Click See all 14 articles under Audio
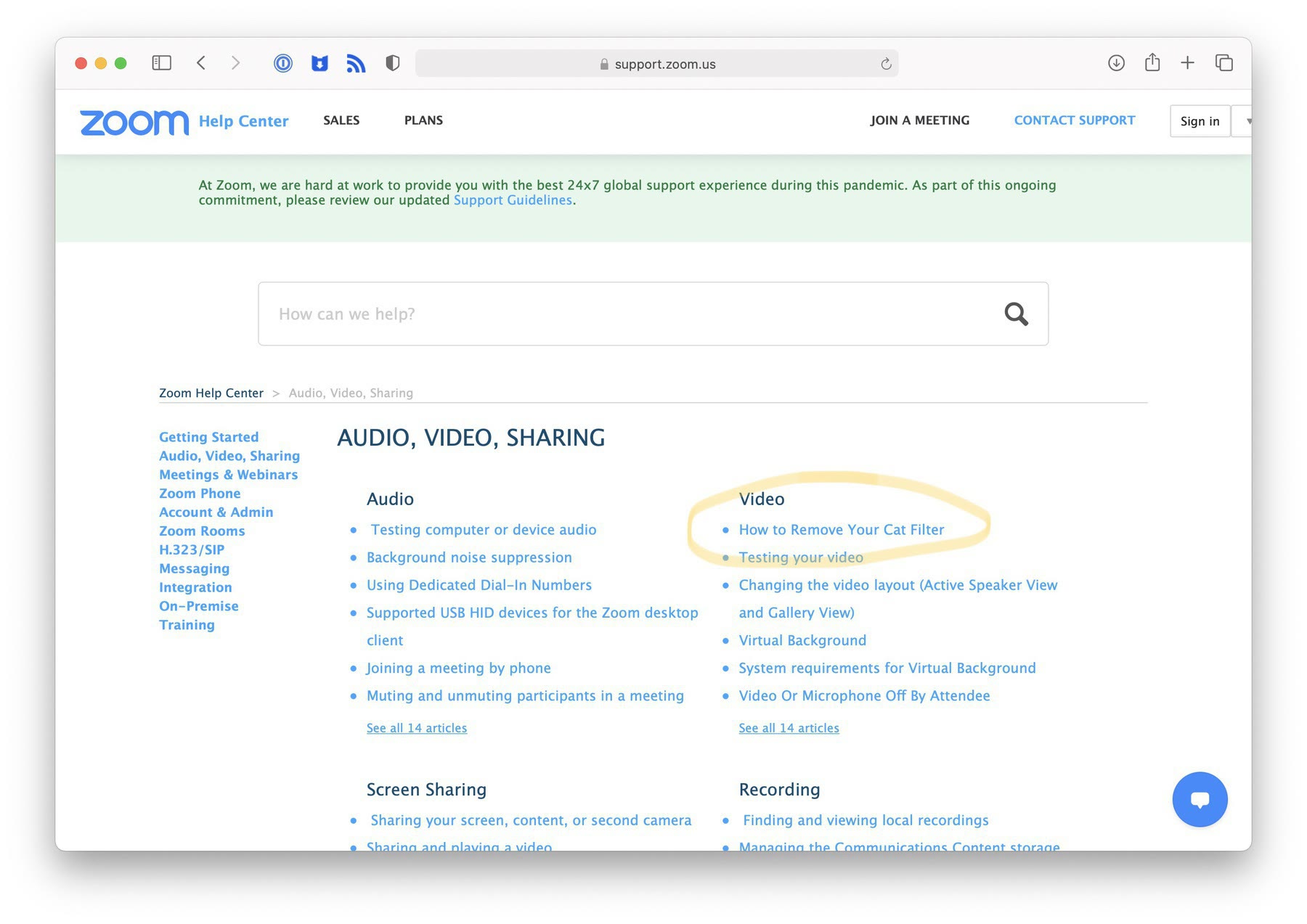 point(416,728)
